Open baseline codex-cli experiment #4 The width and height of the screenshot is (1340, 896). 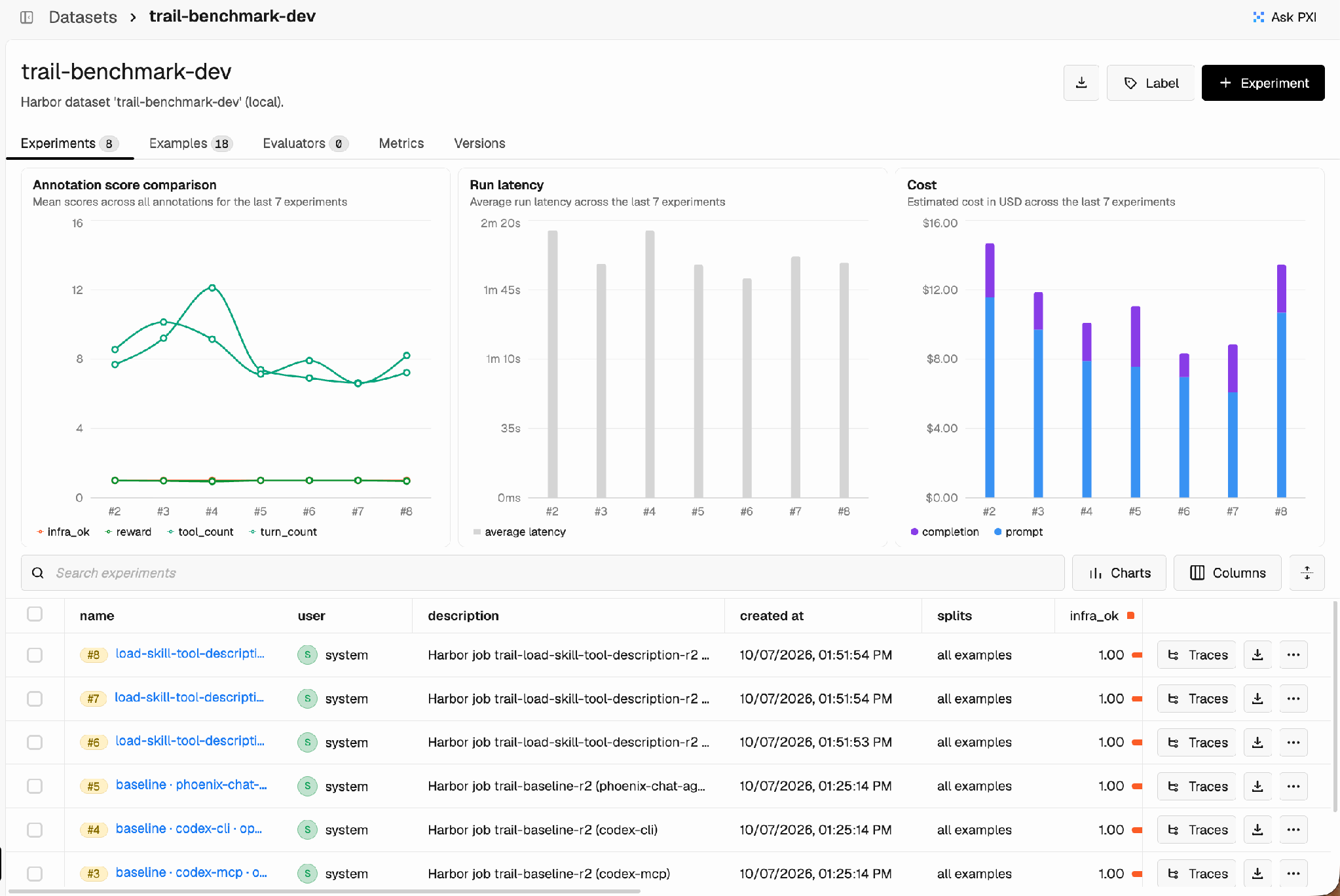click(189, 829)
